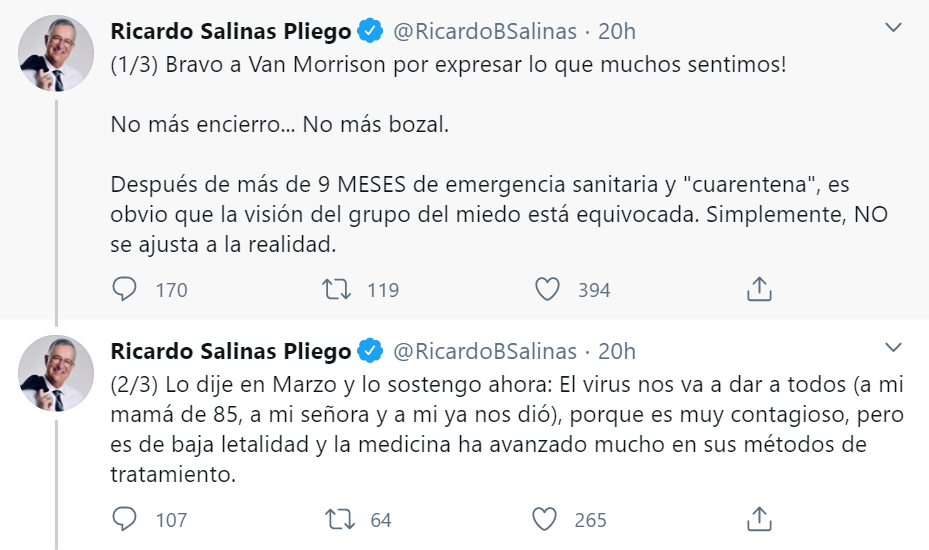Share the second (2/3) tweet
The width and height of the screenshot is (929, 550).
point(759,520)
